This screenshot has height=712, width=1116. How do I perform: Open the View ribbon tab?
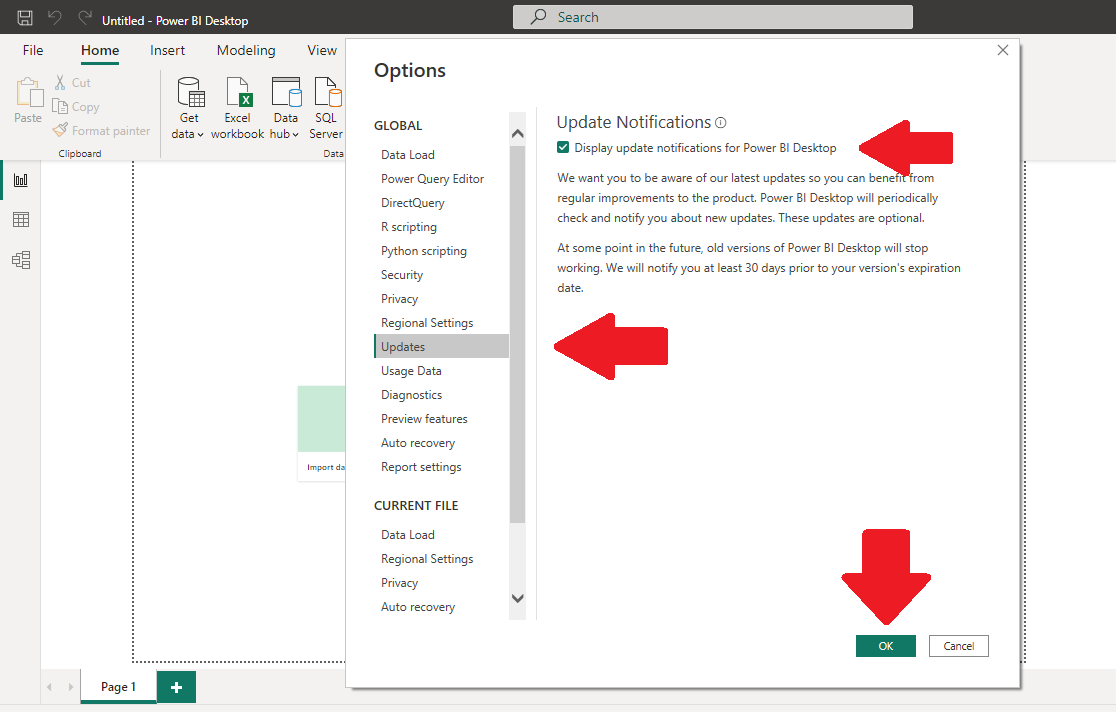322,50
